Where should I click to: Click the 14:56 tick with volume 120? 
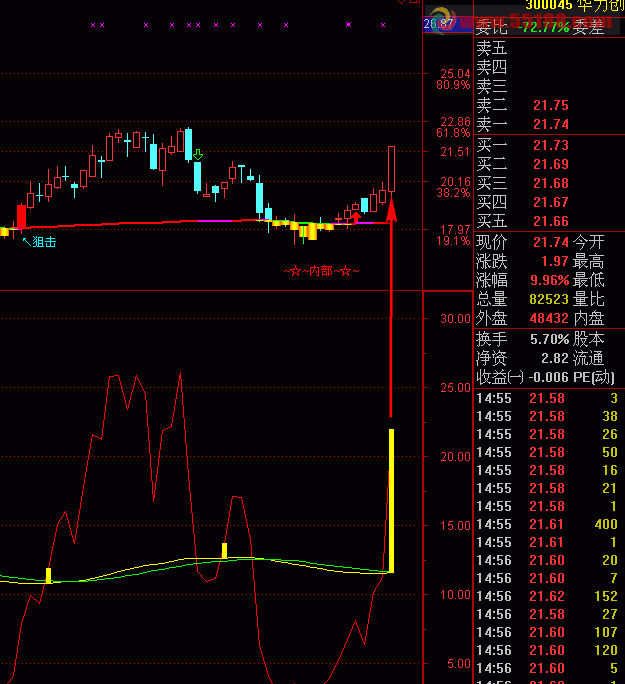(x=549, y=650)
